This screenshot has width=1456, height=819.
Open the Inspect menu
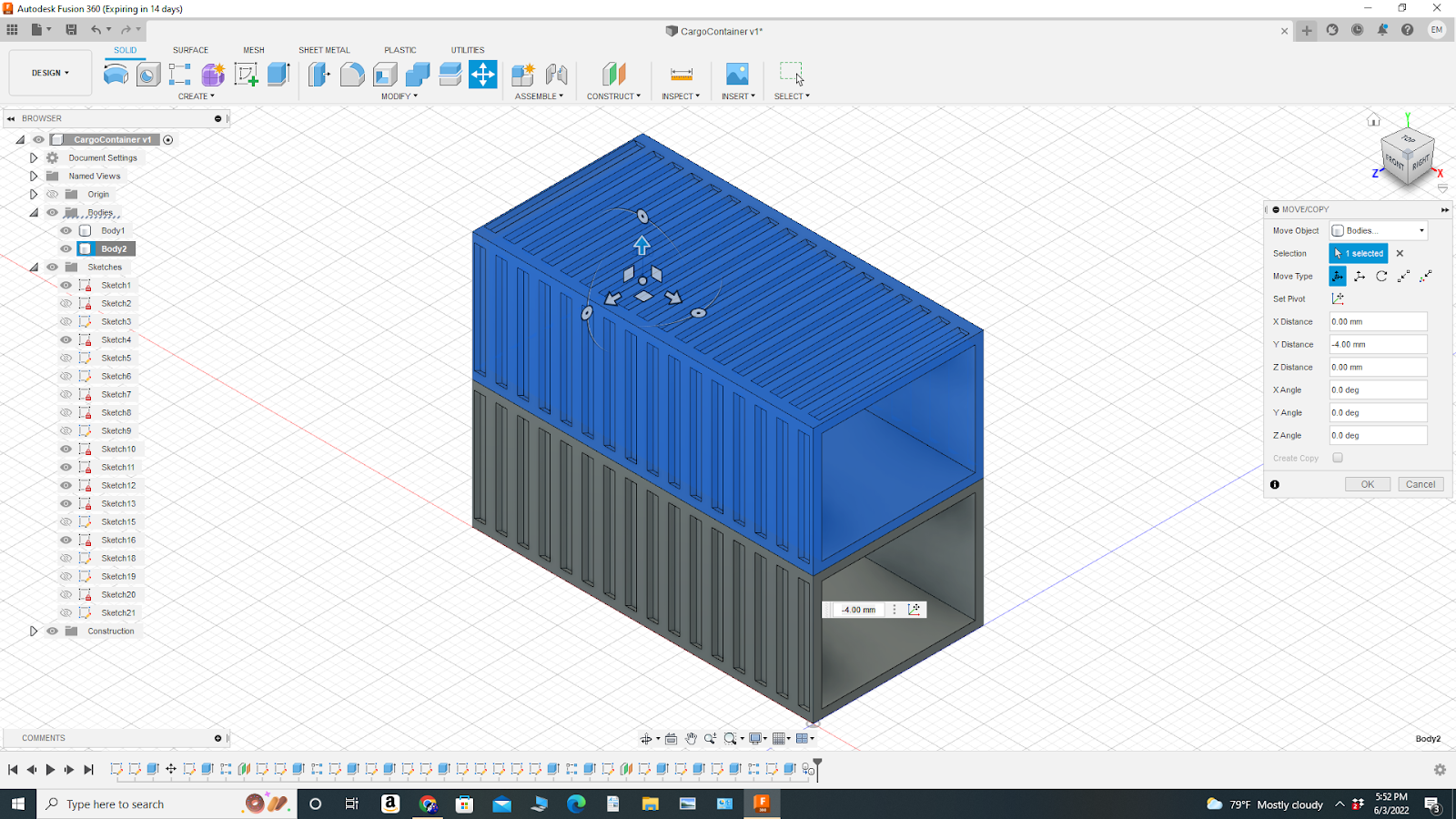point(681,96)
